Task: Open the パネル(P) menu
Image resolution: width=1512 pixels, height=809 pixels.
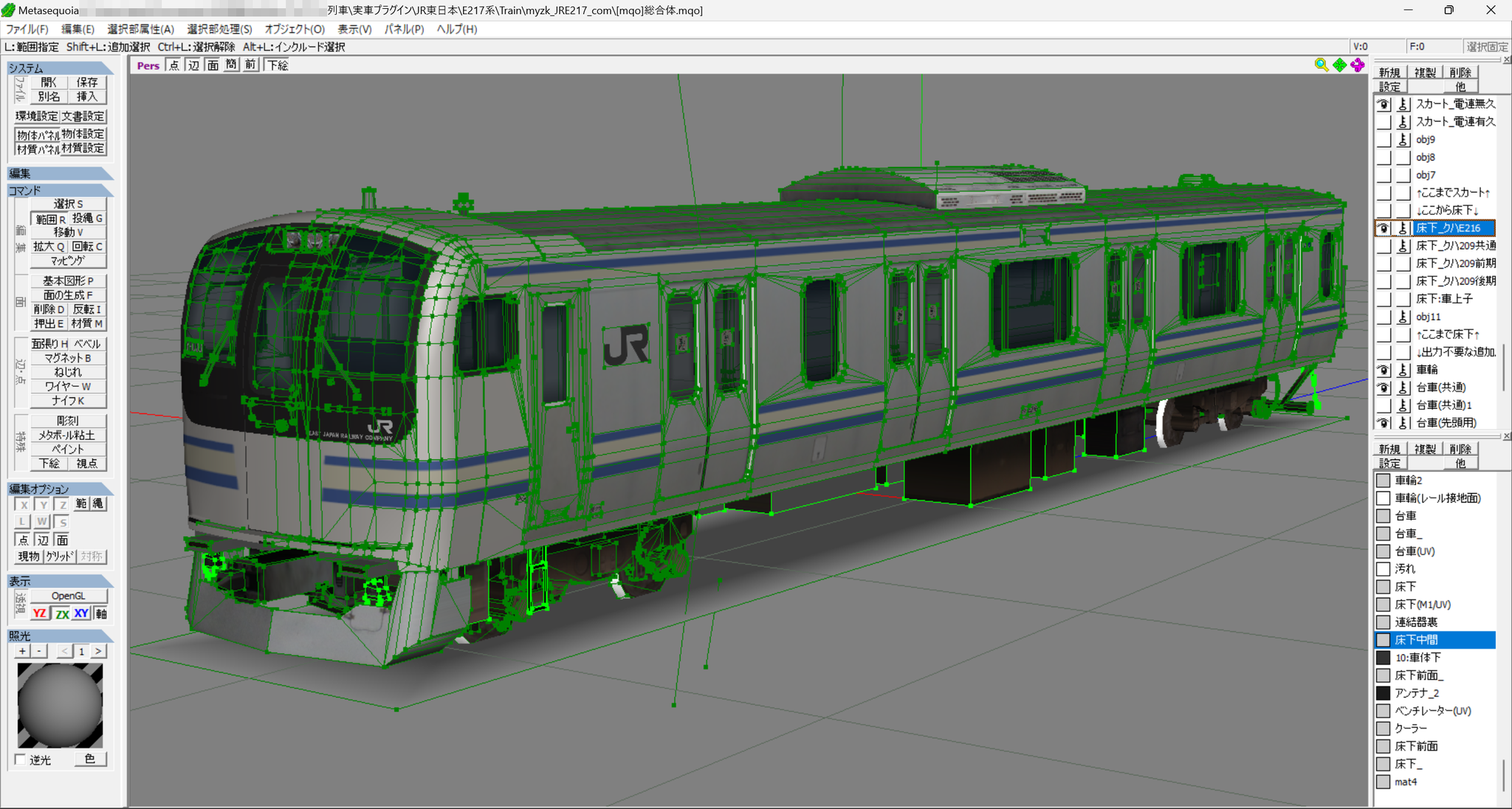Action: click(404, 29)
